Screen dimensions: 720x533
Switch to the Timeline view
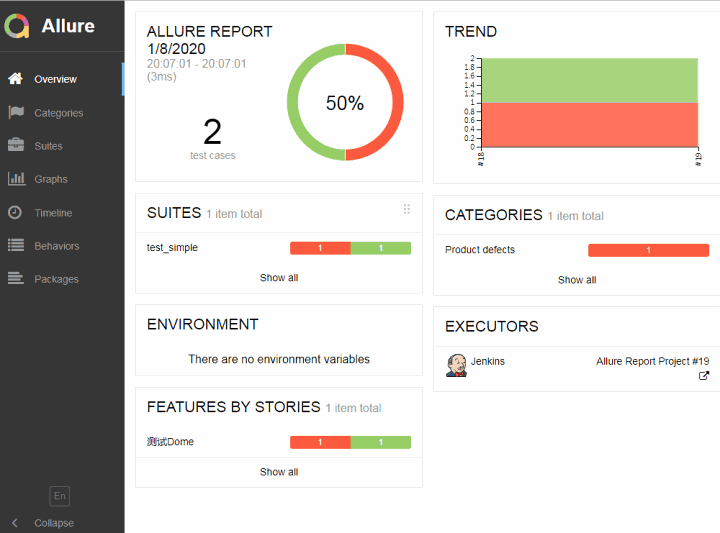(x=62, y=213)
